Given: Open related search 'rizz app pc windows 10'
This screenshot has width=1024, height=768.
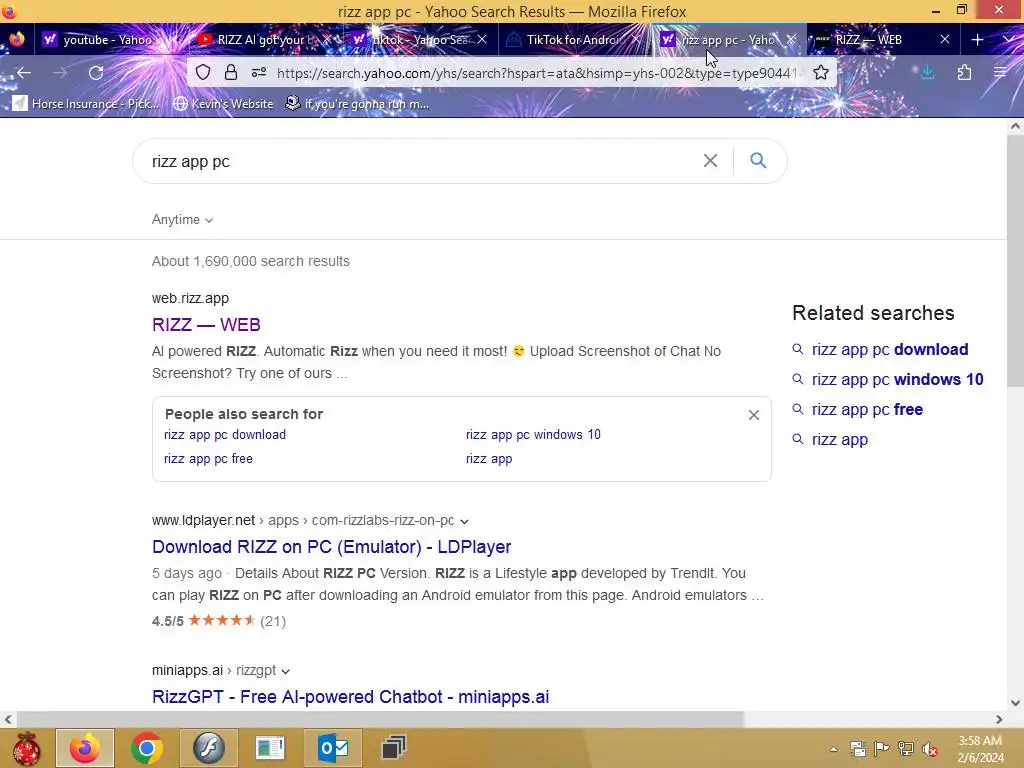Looking at the screenshot, I should [898, 380].
